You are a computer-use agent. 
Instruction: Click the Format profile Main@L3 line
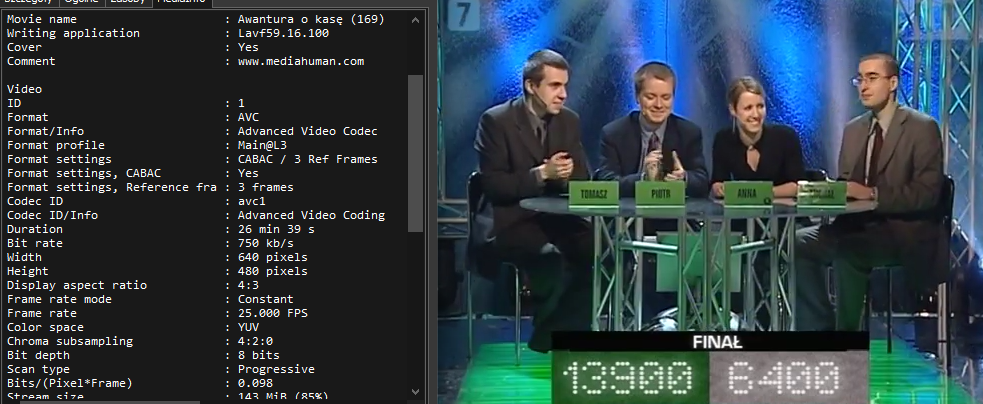tap(150, 145)
